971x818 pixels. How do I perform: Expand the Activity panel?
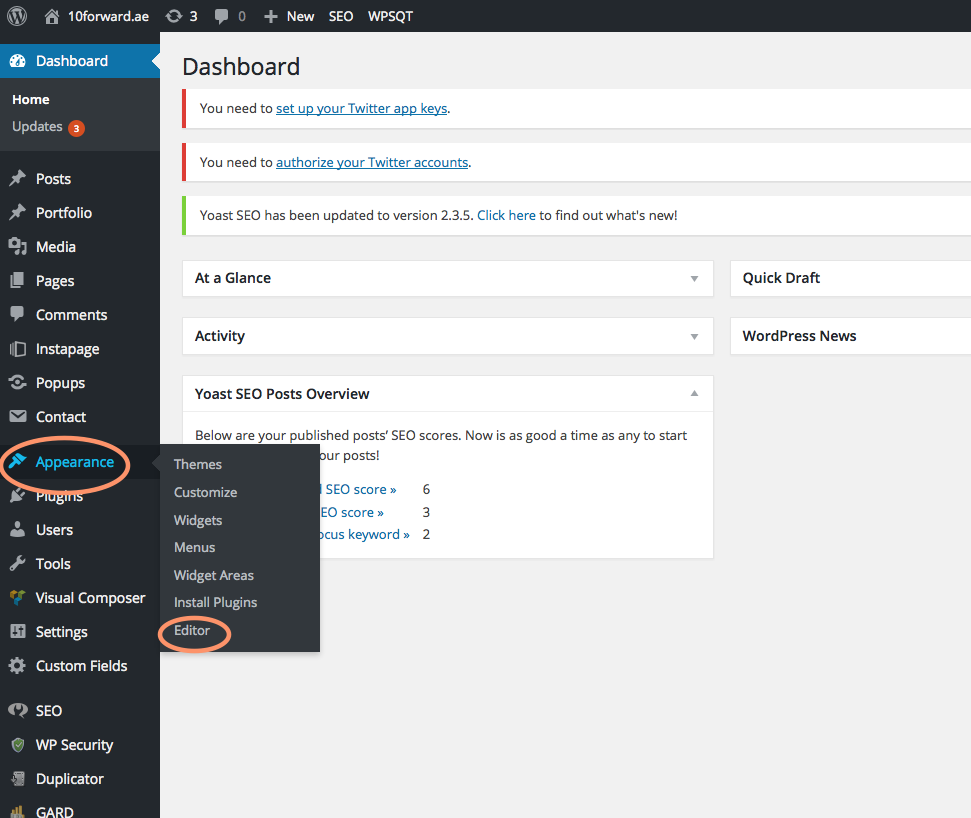(x=694, y=336)
